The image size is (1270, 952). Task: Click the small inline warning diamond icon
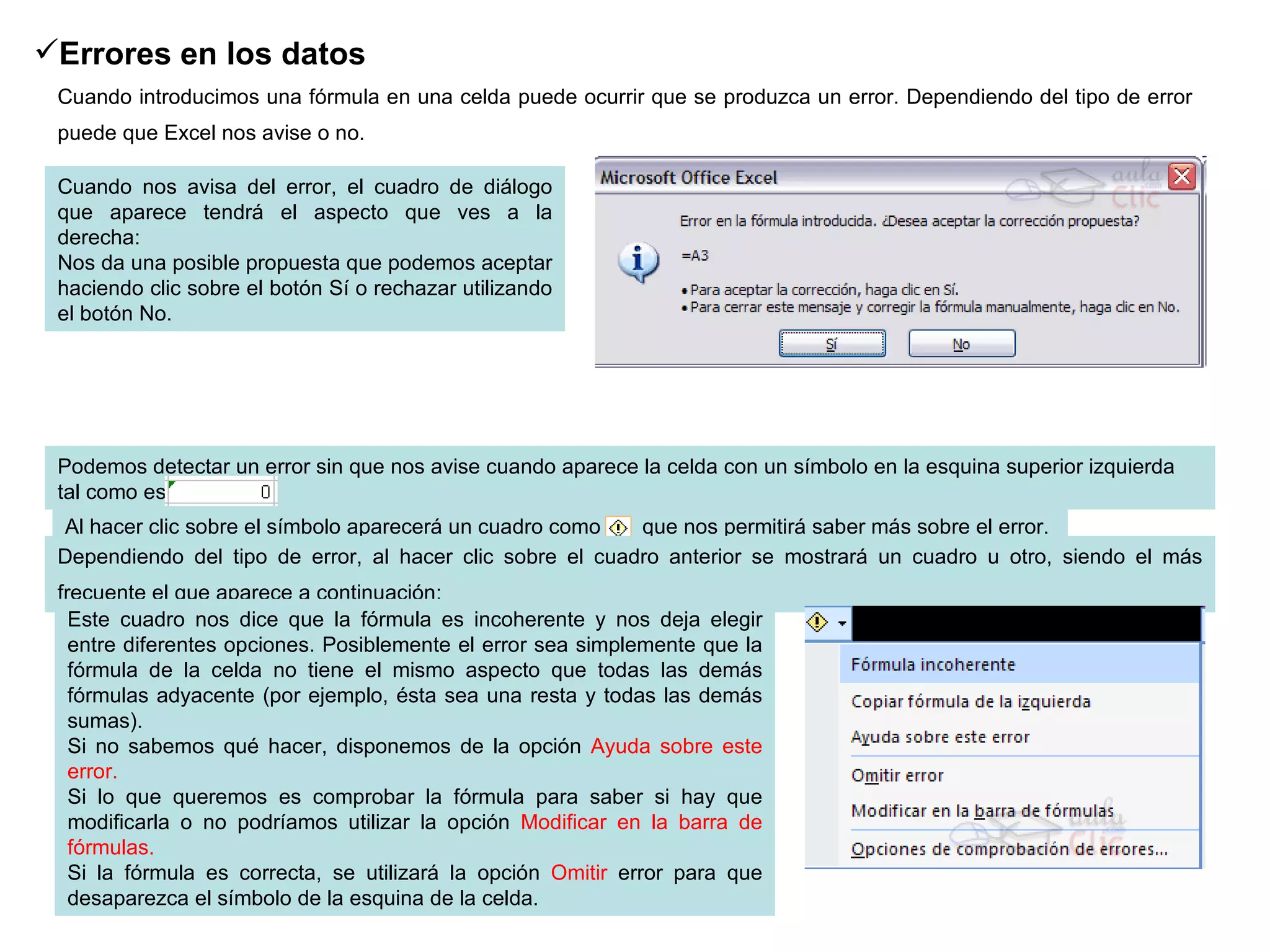pos(618,527)
